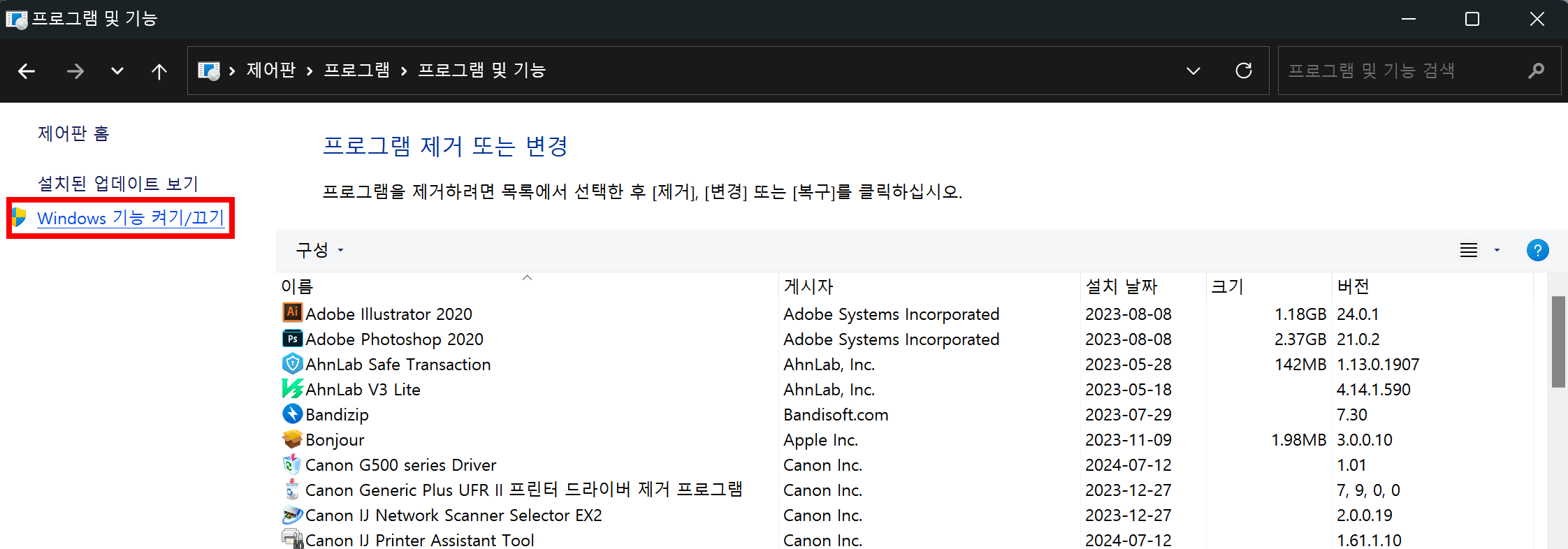Go up one level arrow

pyautogui.click(x=159, y=71)
